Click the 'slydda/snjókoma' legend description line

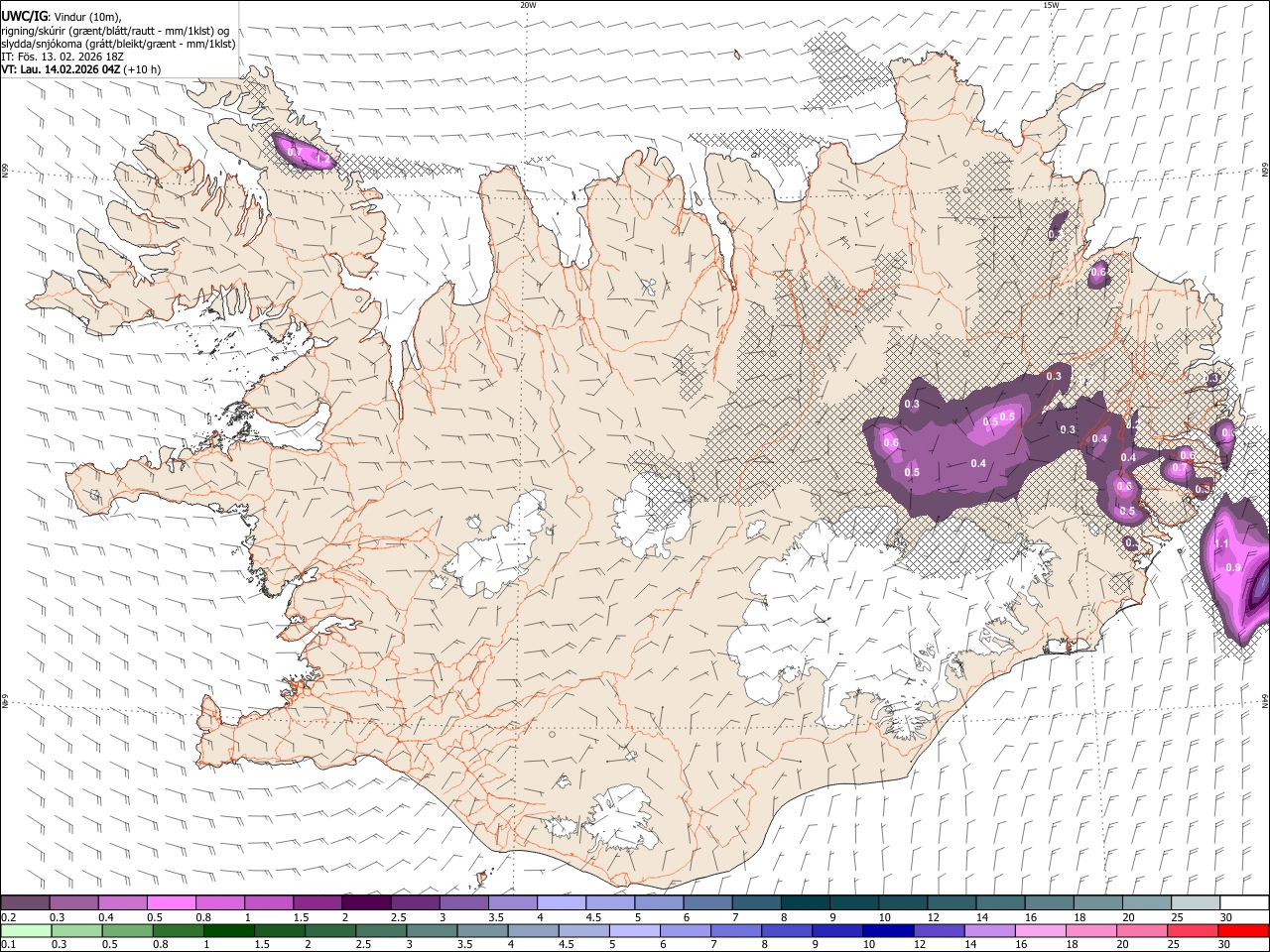(118, 44)
